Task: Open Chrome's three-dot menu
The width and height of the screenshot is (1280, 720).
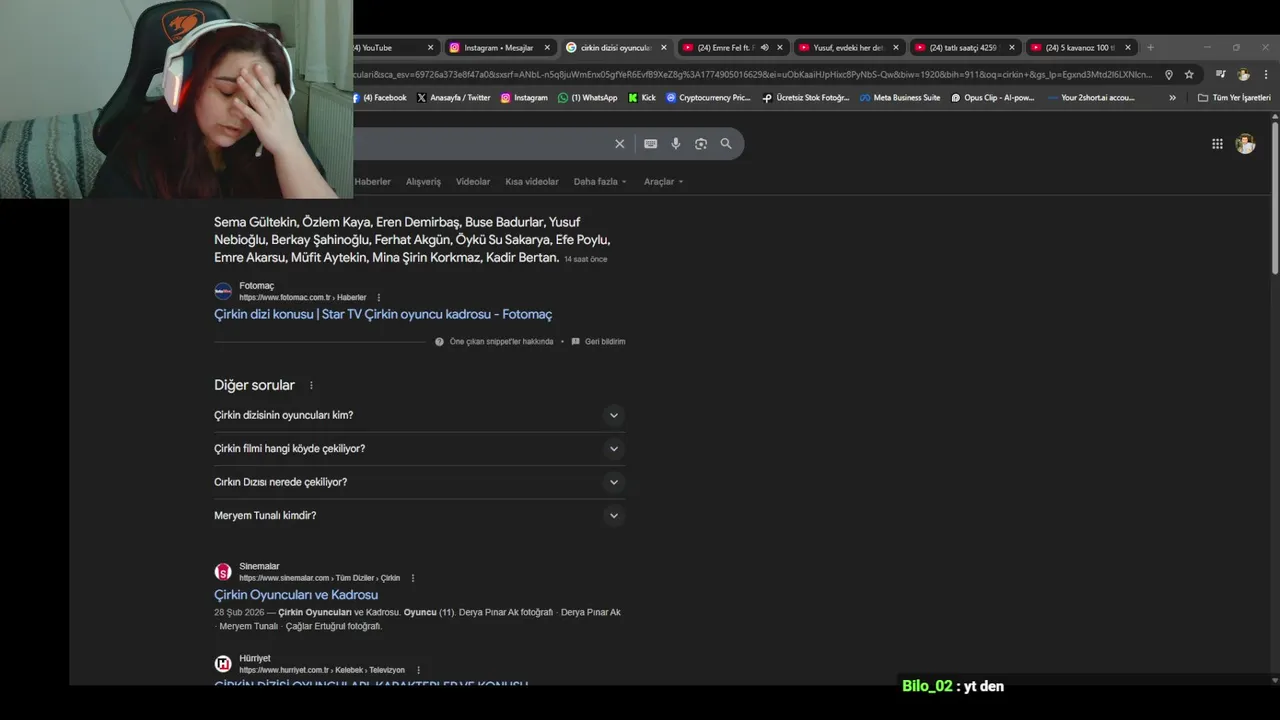Action: (x=1264, y=74)
